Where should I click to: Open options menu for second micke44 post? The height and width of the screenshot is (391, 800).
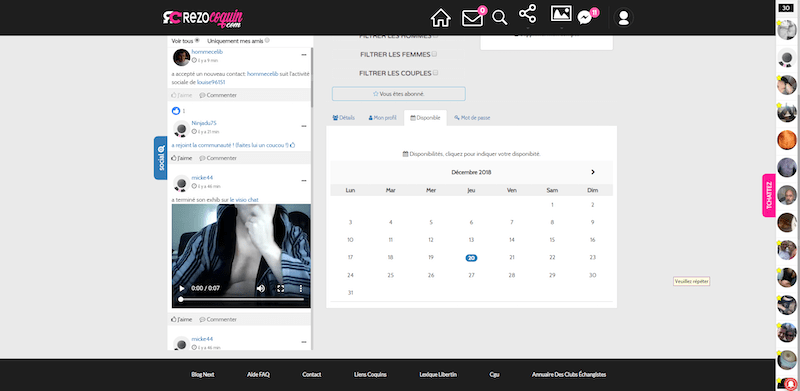point(304,341)
